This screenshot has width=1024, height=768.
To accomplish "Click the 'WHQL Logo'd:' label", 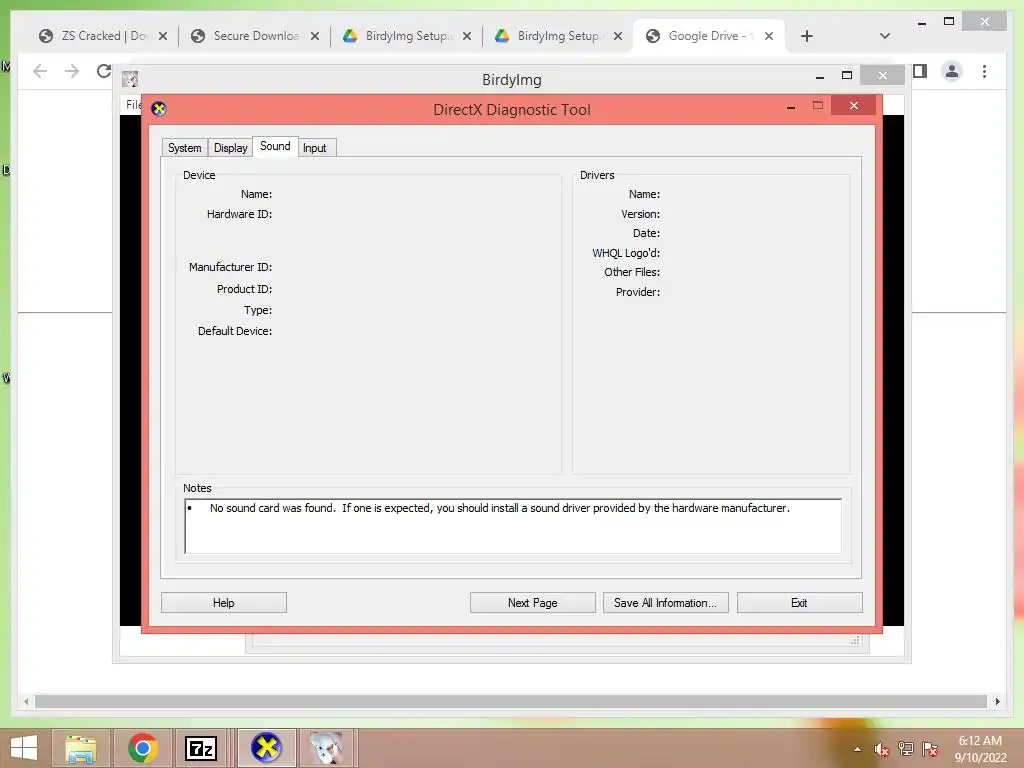I will (x=626, y=253).
